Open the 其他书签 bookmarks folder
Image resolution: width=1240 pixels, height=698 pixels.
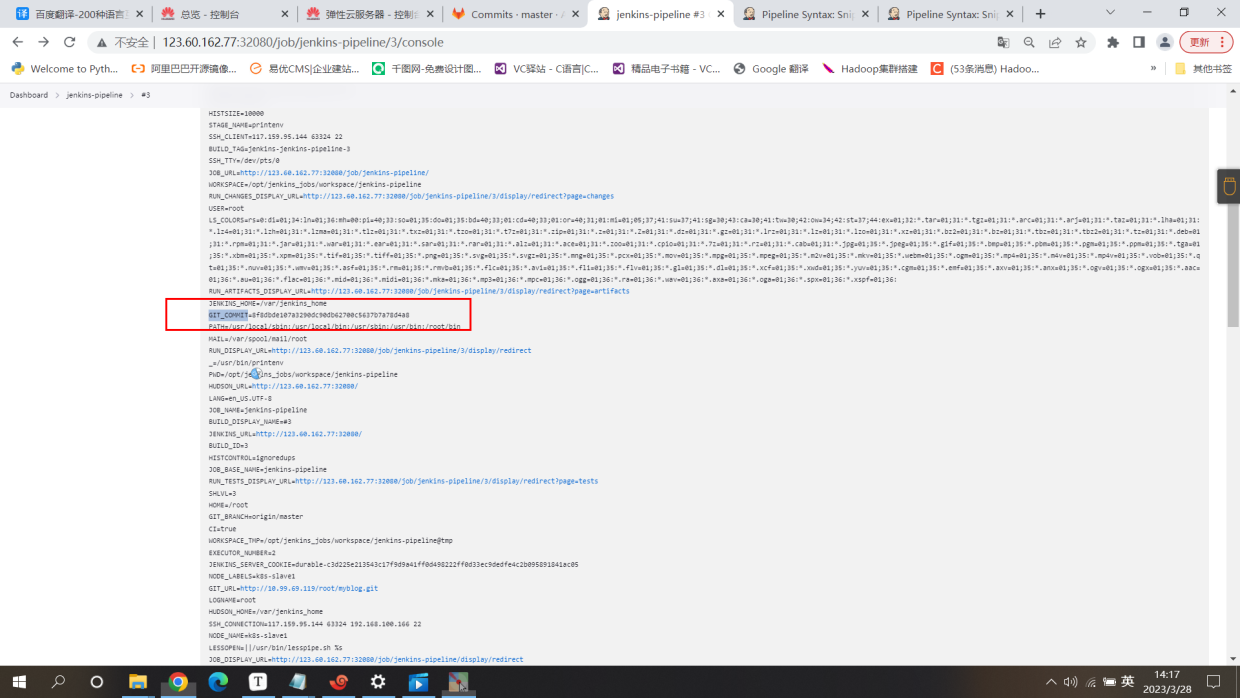[1203, 69]
